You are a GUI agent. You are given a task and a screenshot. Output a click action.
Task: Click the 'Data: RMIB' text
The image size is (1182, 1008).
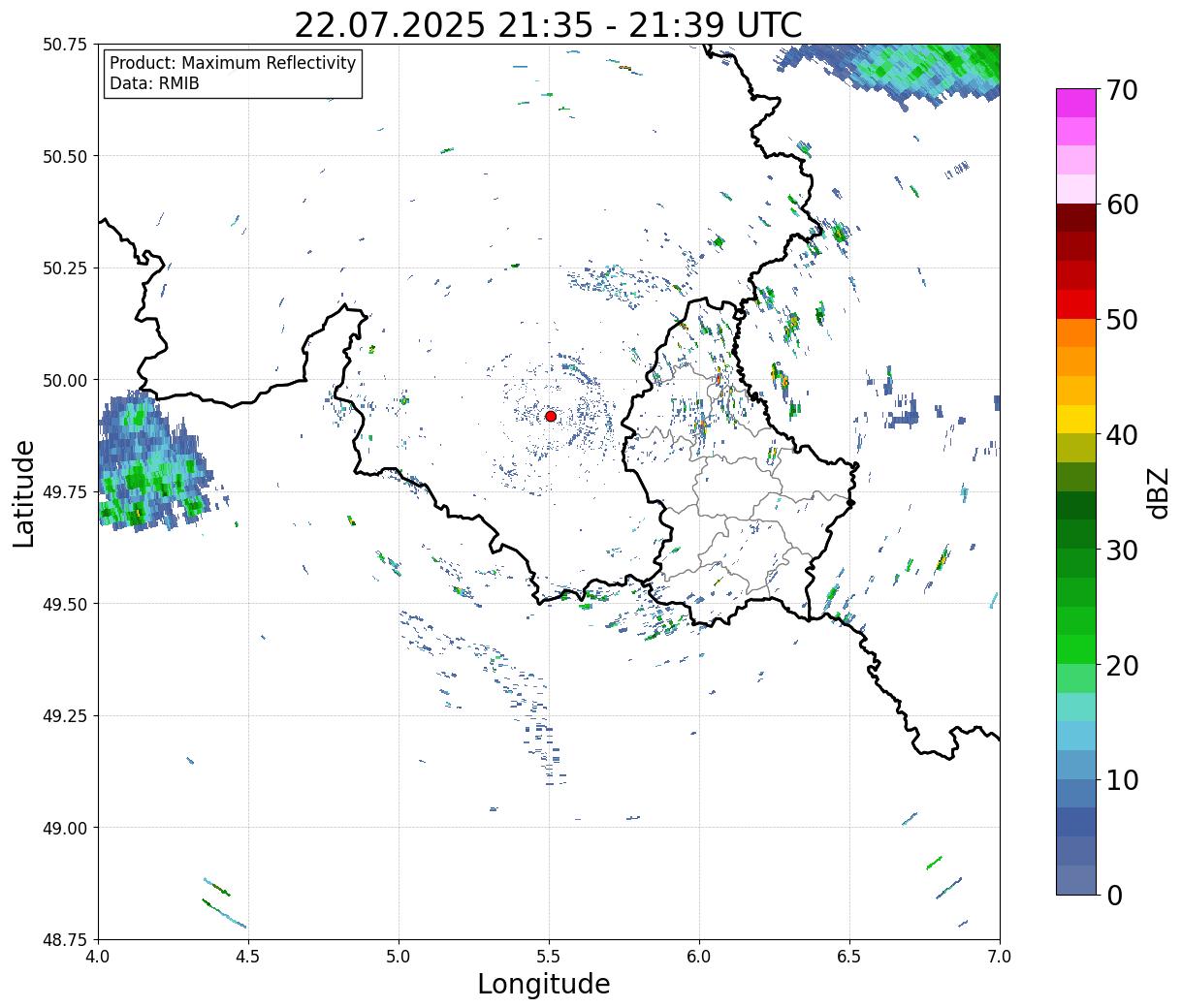point(154,84)
